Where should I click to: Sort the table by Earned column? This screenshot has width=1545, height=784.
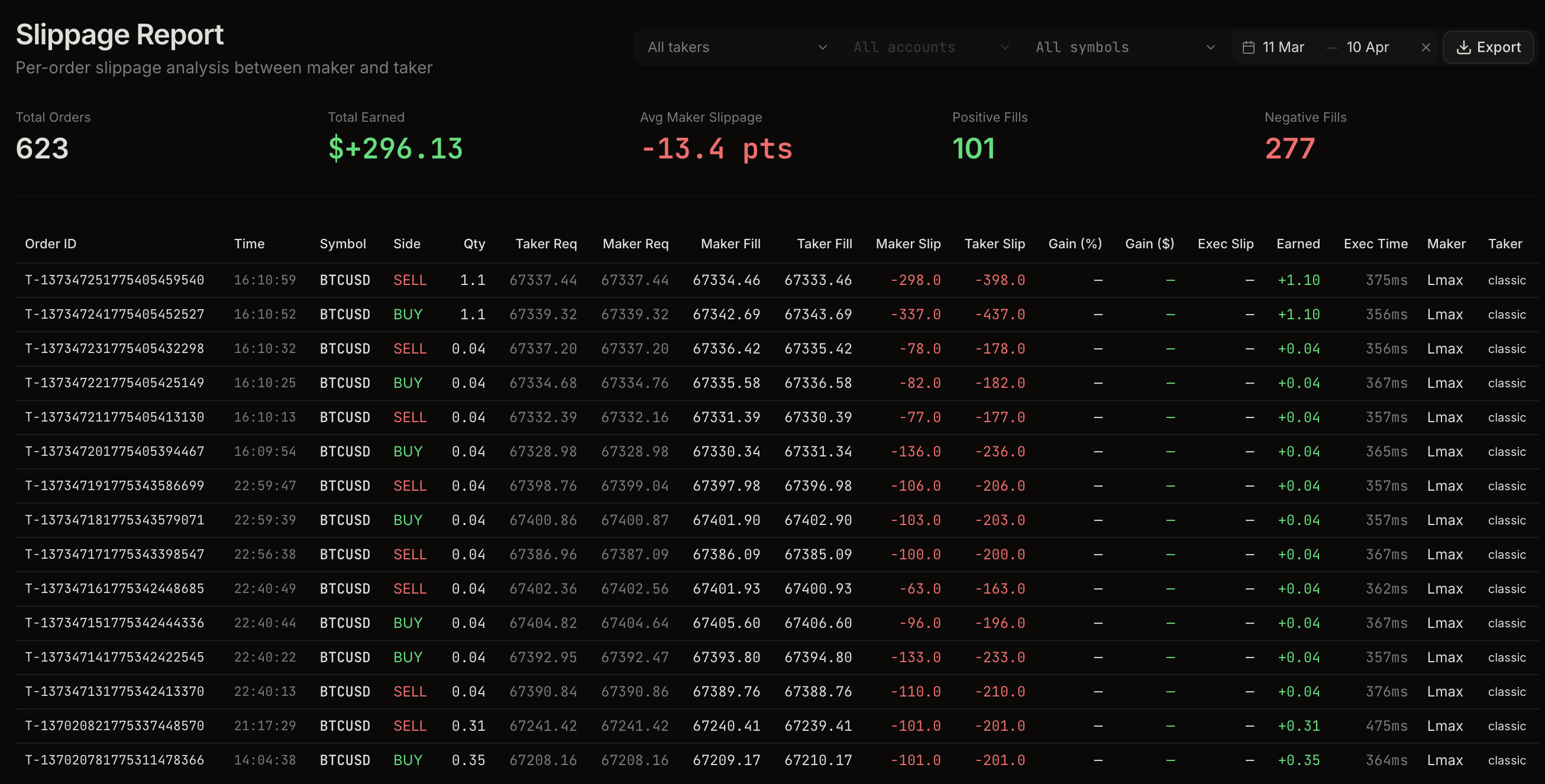1298,244
